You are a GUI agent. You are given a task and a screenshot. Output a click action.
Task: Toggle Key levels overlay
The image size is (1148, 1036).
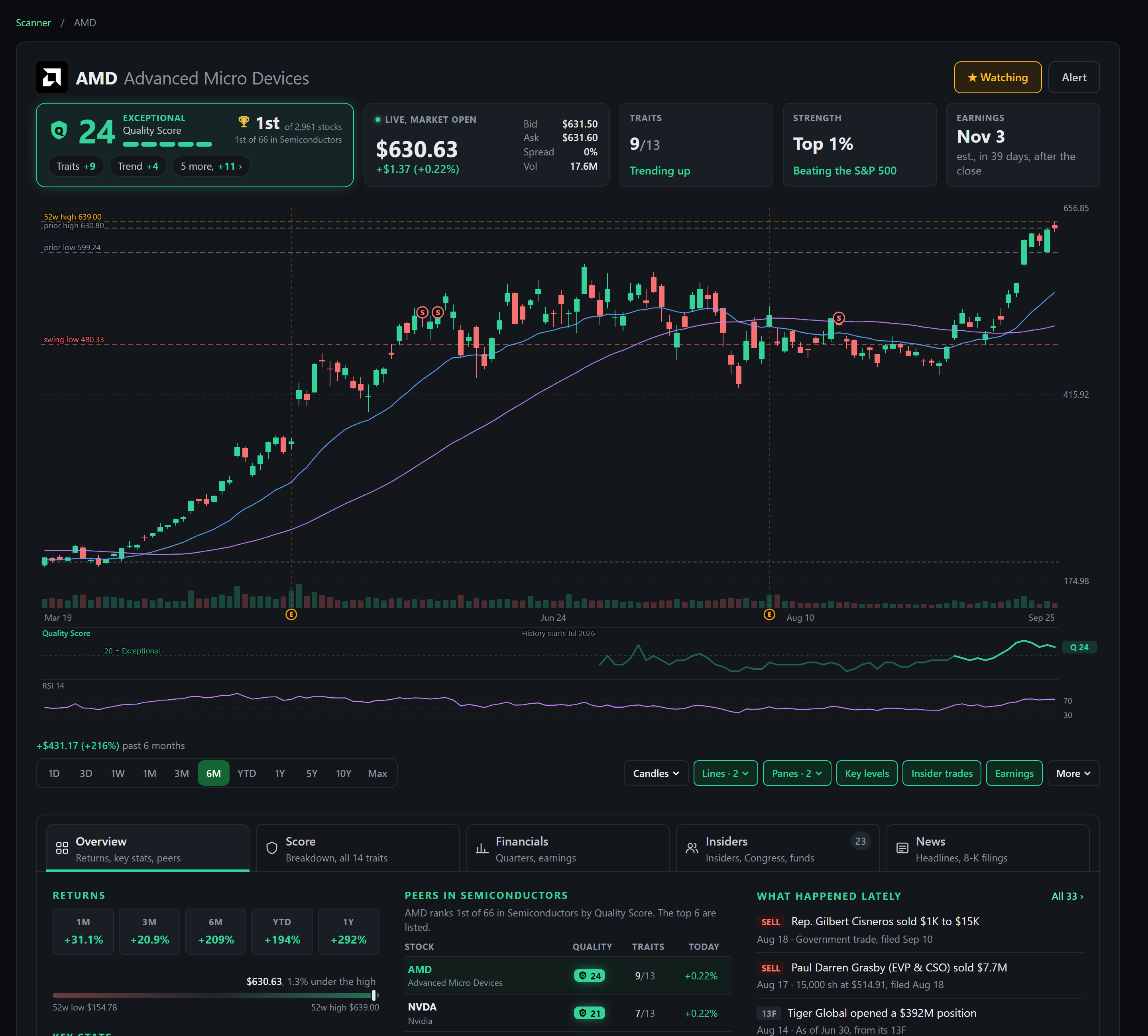point(867,773)
